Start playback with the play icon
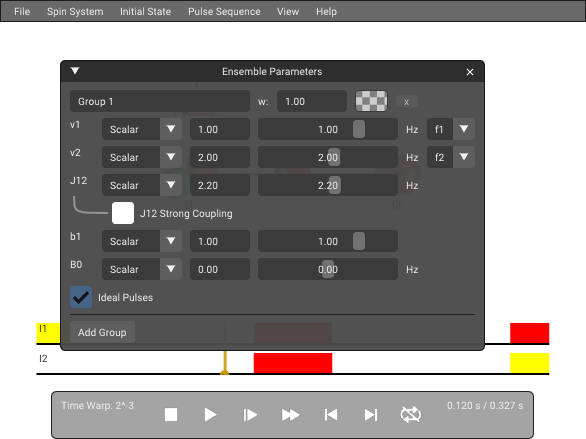This screenshot has height=439, width=586. click(x=210, y=415)
